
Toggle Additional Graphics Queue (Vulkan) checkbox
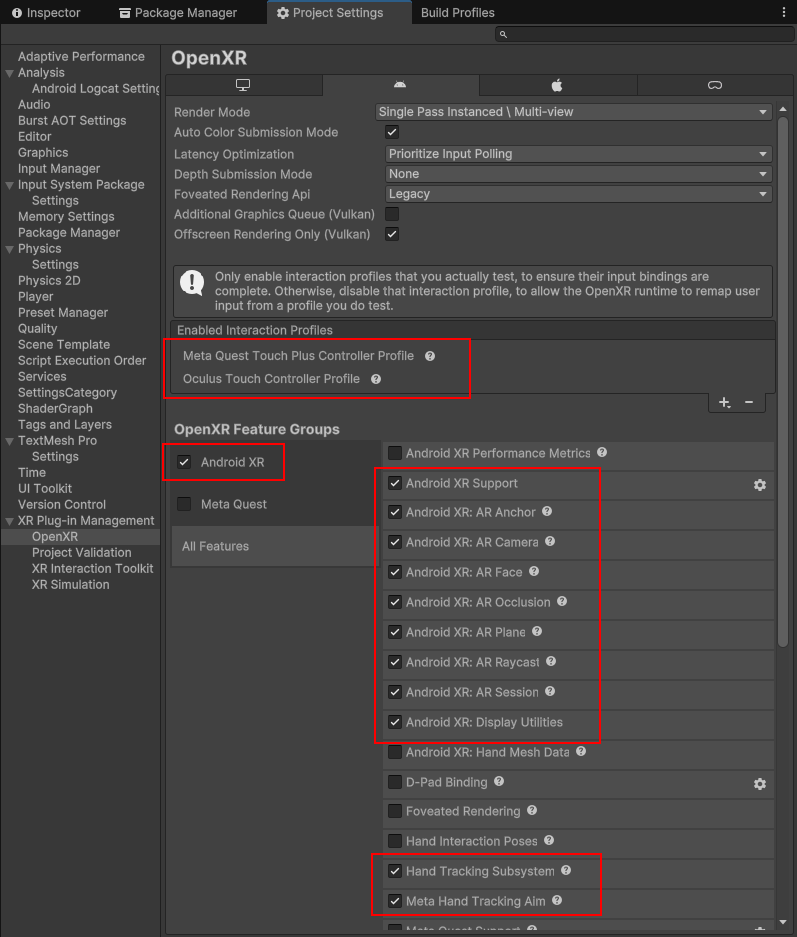392,214
